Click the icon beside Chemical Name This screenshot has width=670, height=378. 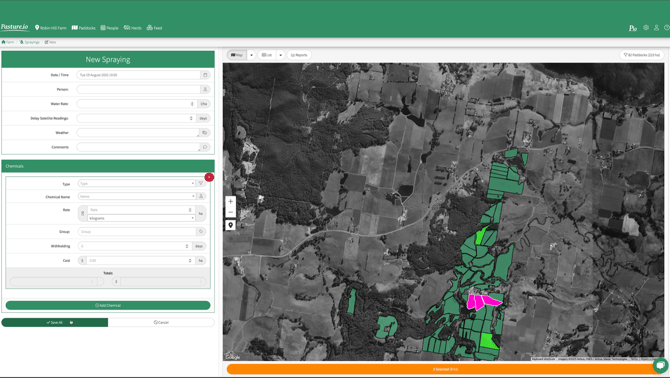(201, 196)
